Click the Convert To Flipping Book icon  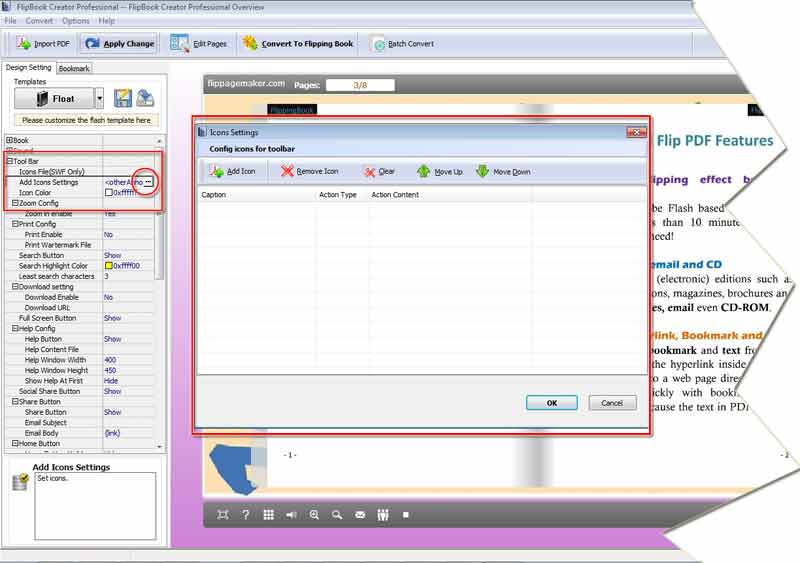click(x=250, y=43)
